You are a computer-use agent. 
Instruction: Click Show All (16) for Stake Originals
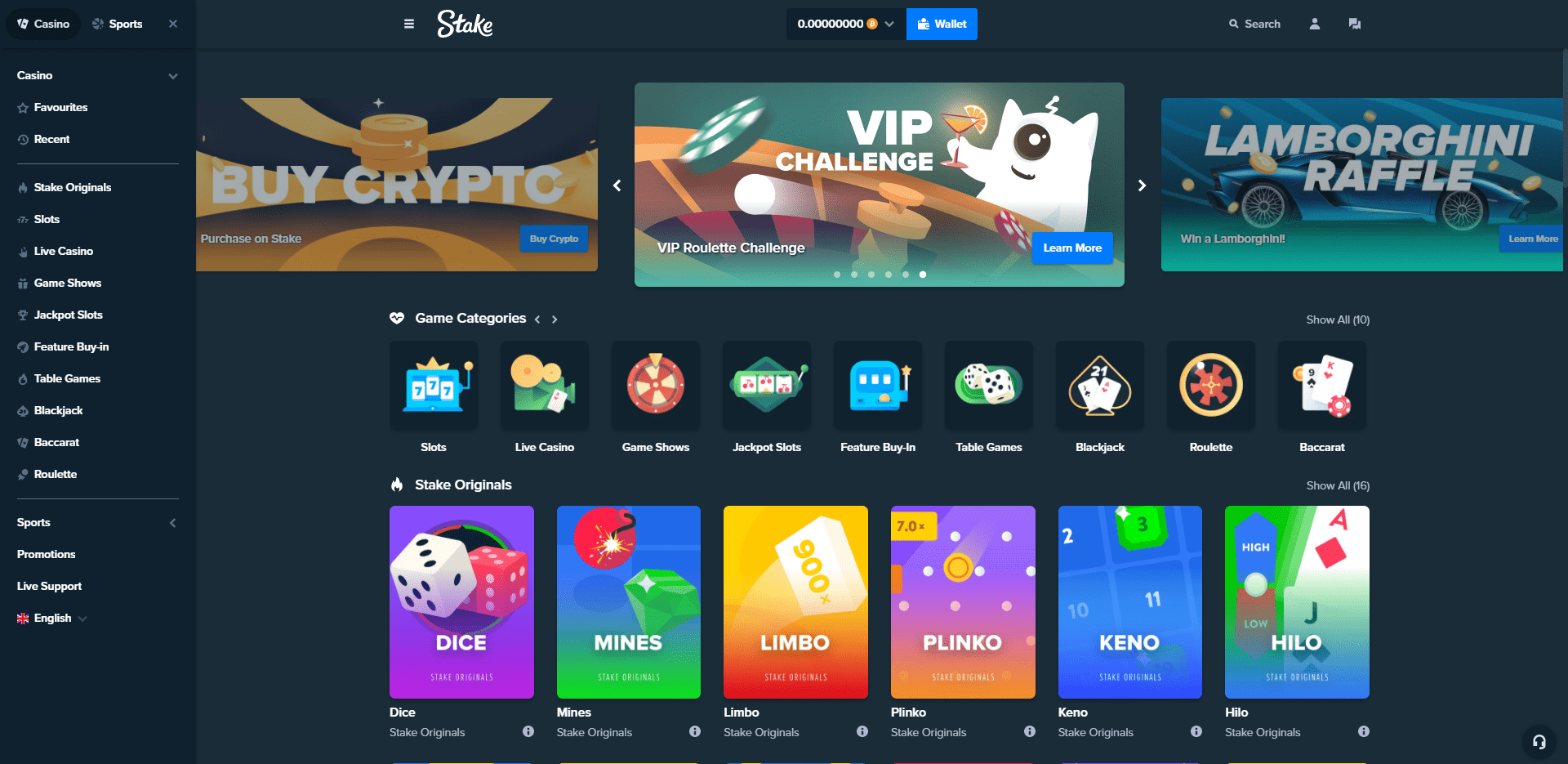1338,485
